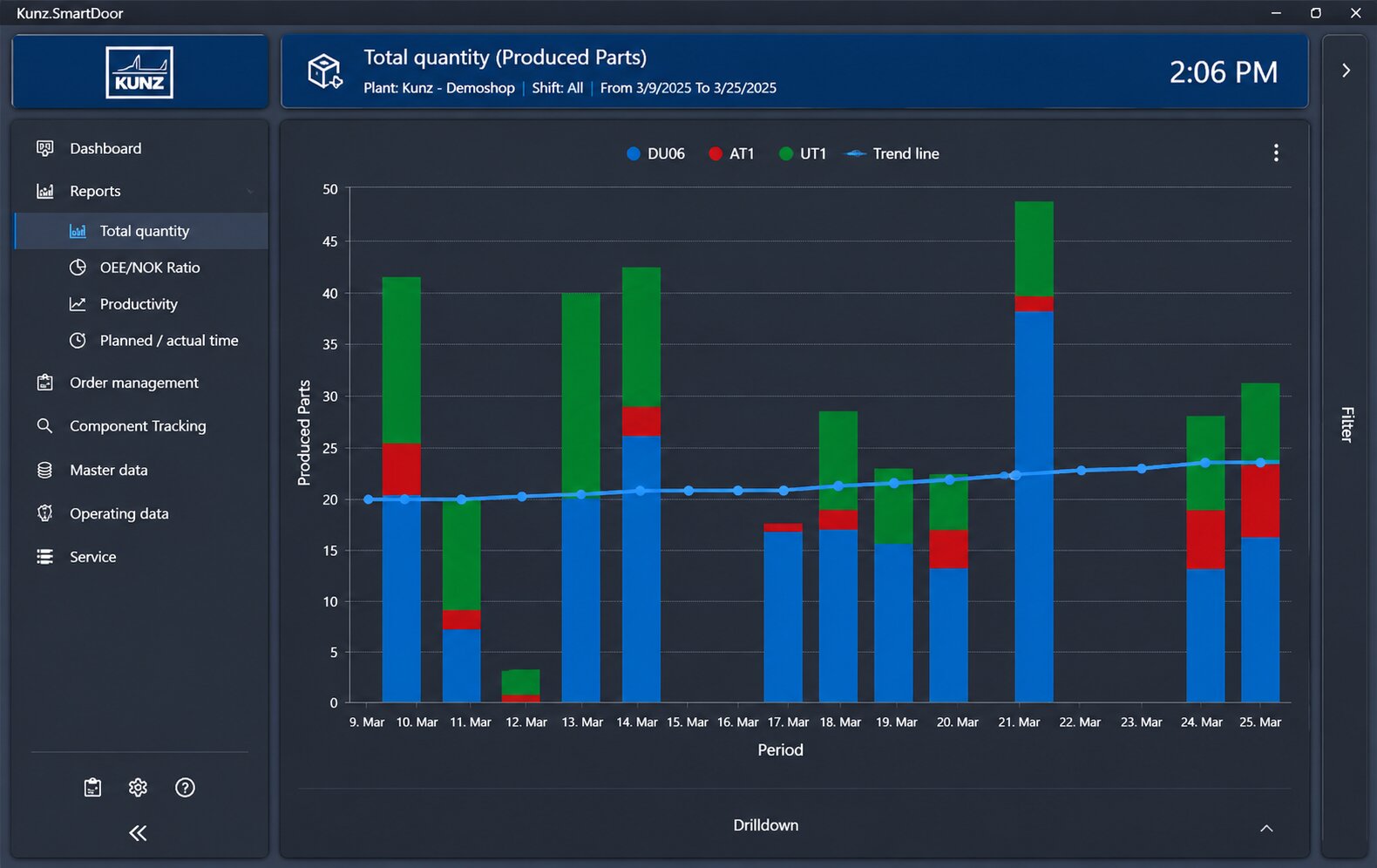The image size is (1377, 868).
Task: Click the Kunz logo
Action: [x=139, y=72]
